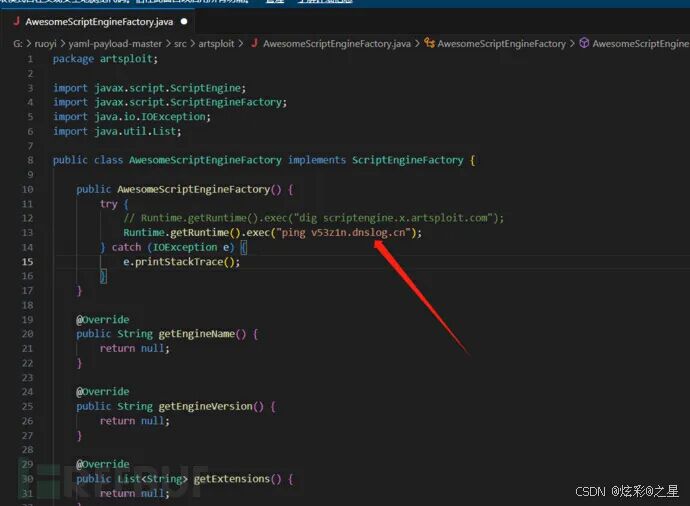Click line number 10 in the gutter
This screenshot has width=690, height=506.
coord(27,189)
